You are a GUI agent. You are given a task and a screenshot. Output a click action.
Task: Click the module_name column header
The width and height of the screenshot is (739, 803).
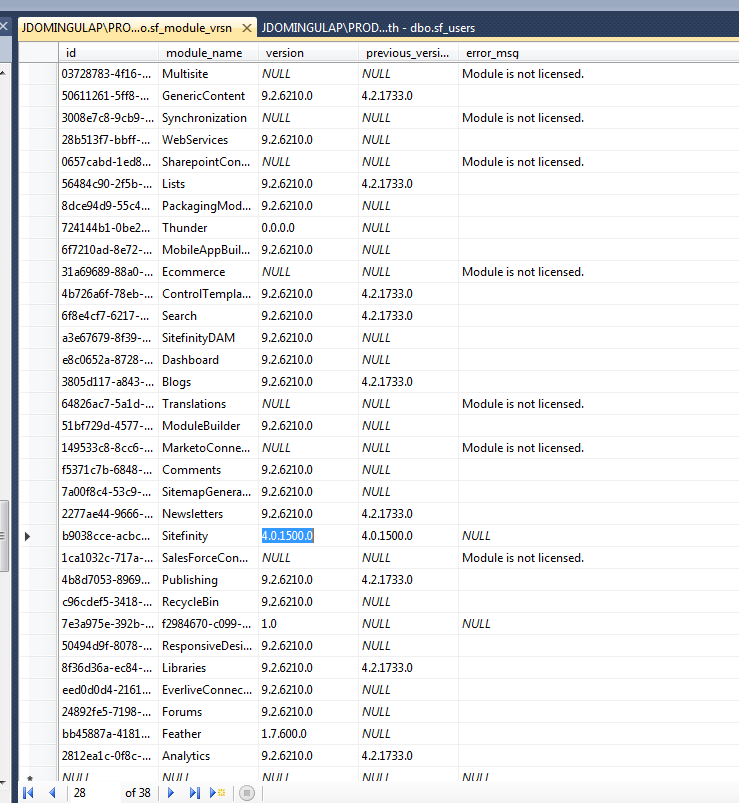coord(208,53)
